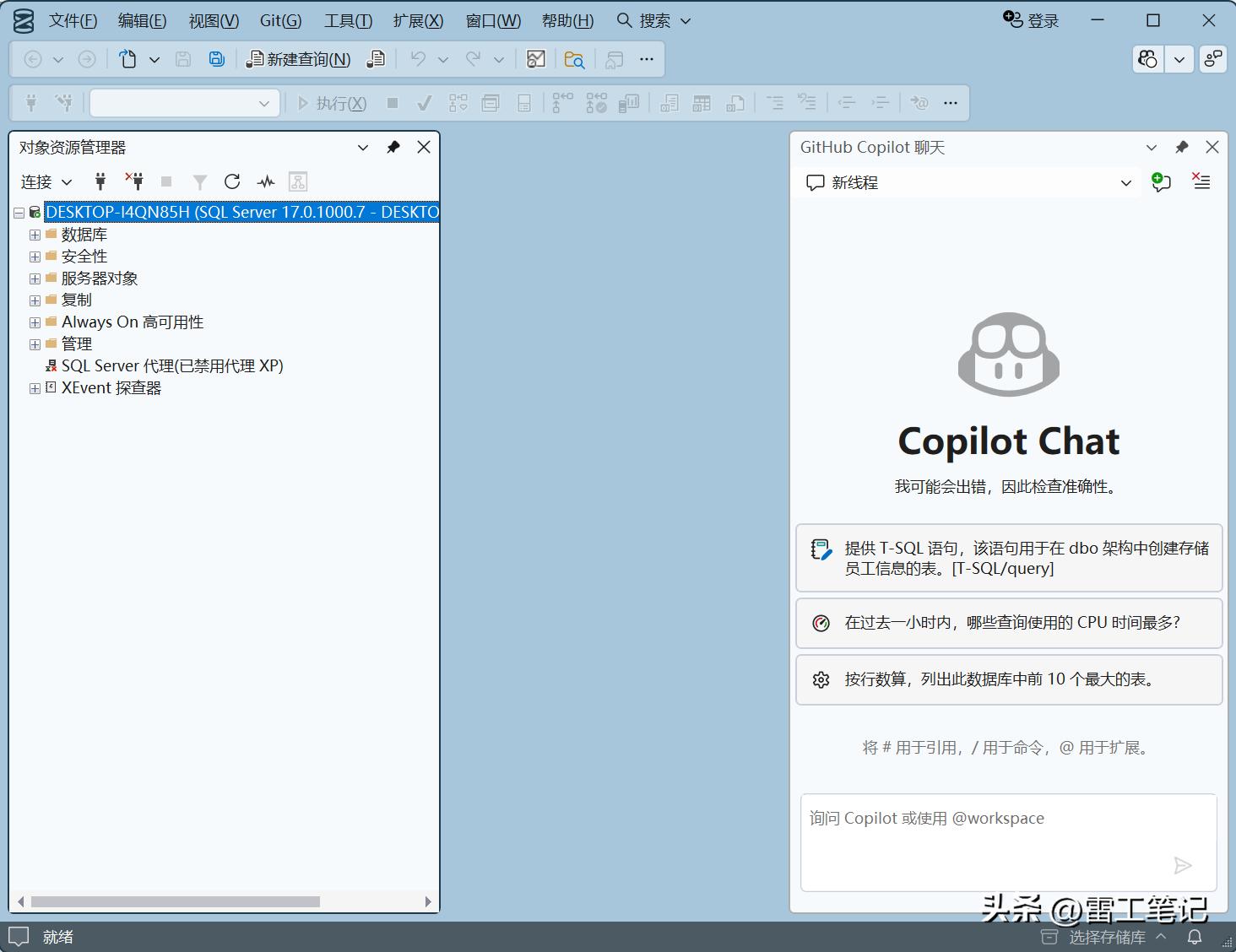Viewport: 1236px width, 952px height.
Task: Open Find in Files folder-search icon
Action: pos(574,59)
